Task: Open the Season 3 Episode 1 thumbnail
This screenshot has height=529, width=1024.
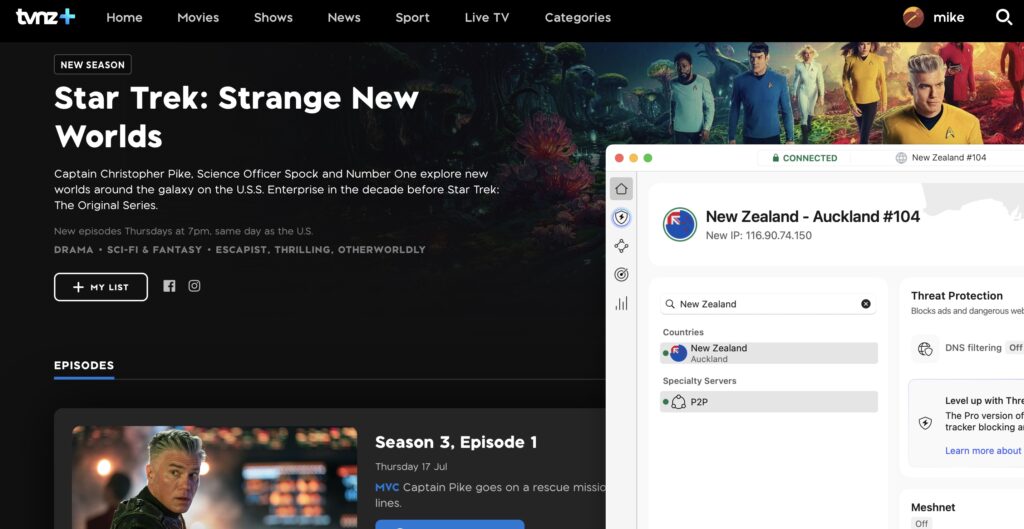Action: (214, 477)
